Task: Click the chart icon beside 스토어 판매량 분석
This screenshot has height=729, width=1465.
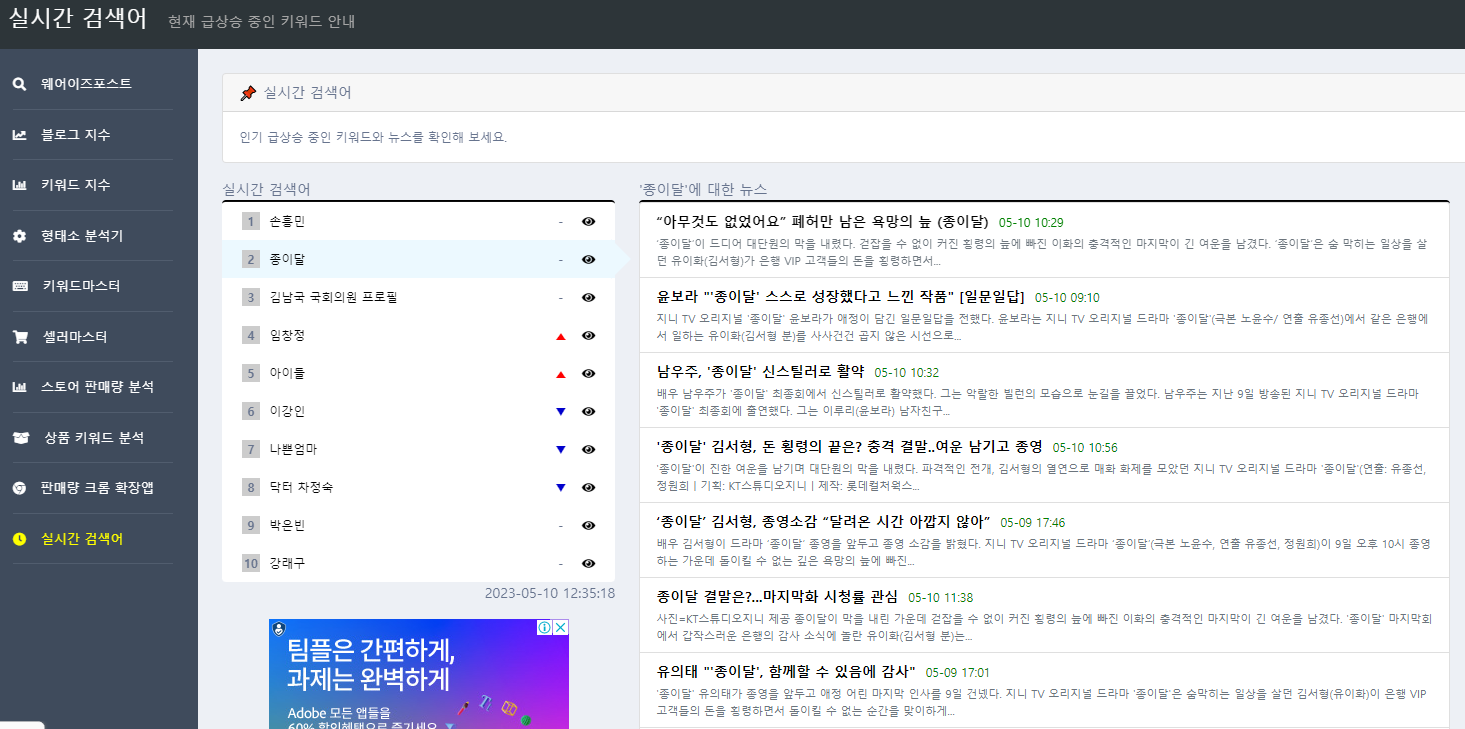Action: coord(19,387)
